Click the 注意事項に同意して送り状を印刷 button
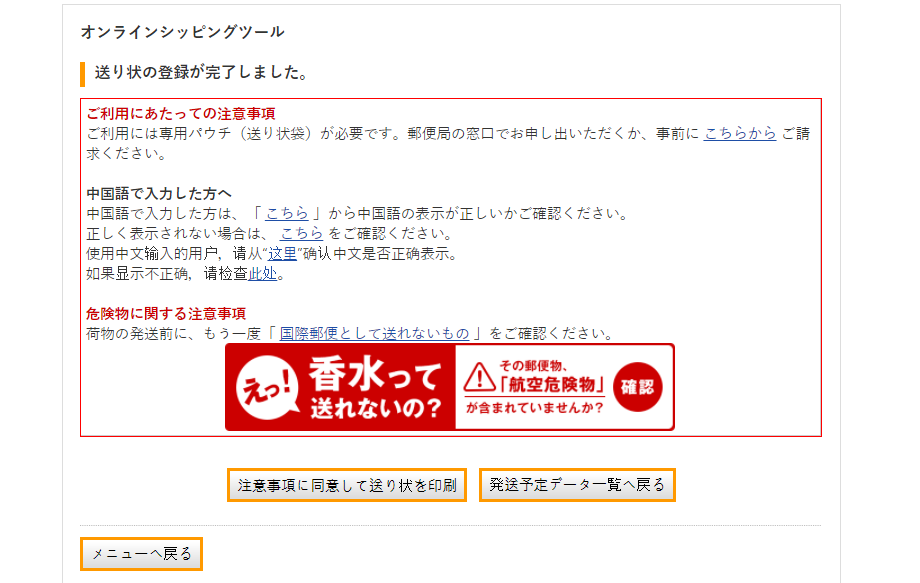 click(x=347, y=485)
